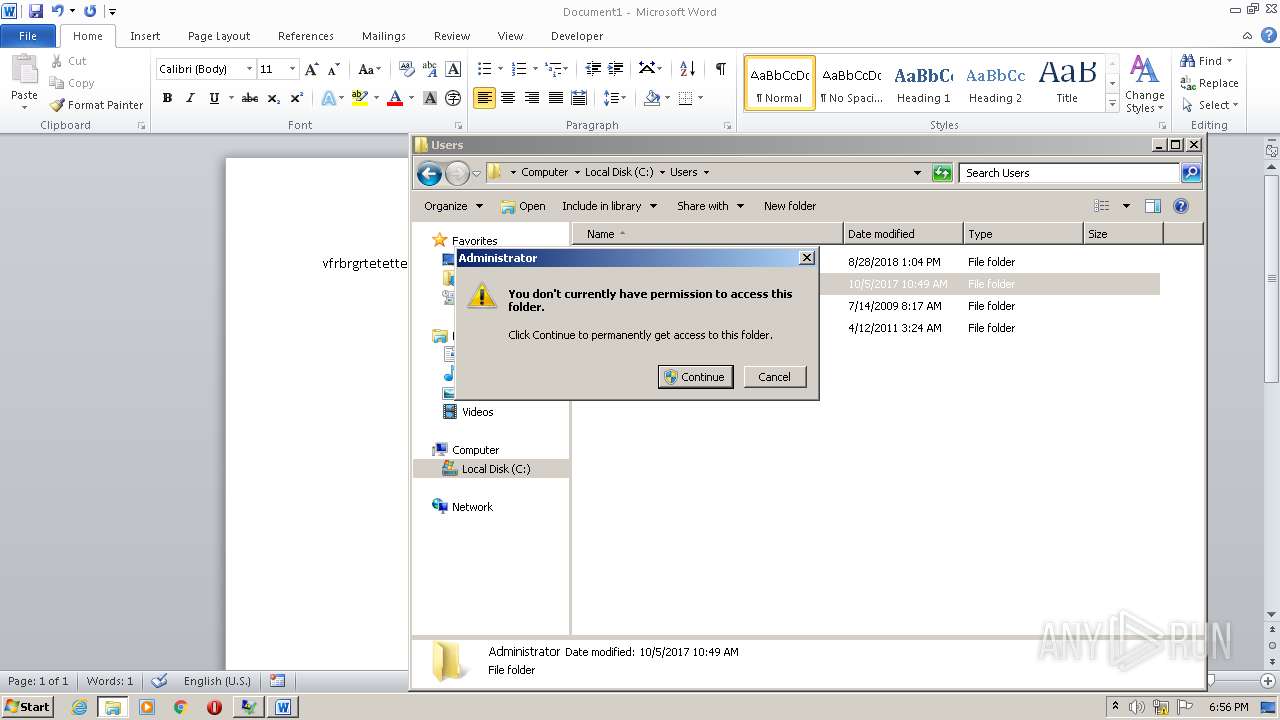
Task: Open the Select dropdown in Editing group
Action: tap(1209, 105)
